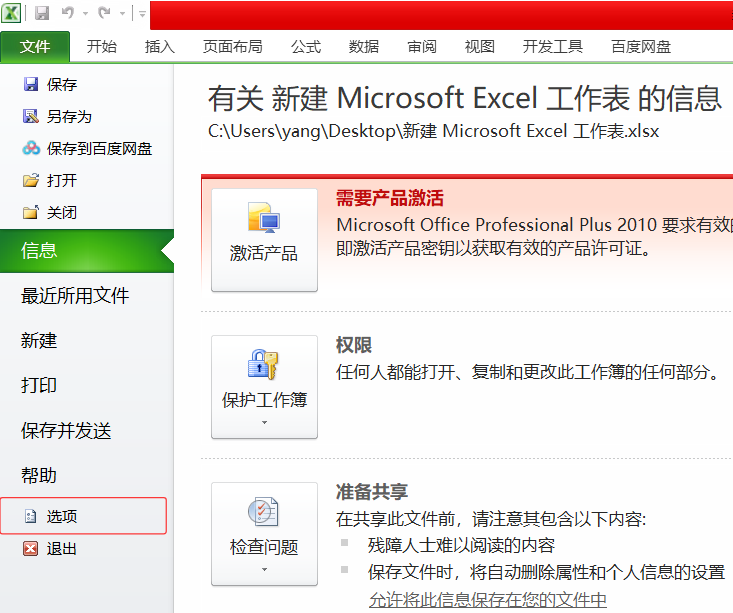Image resolution: width=733 pixels, height=613 pixels.
Task: Go to the 数据 ribbon tab
Action: [364, 46]
